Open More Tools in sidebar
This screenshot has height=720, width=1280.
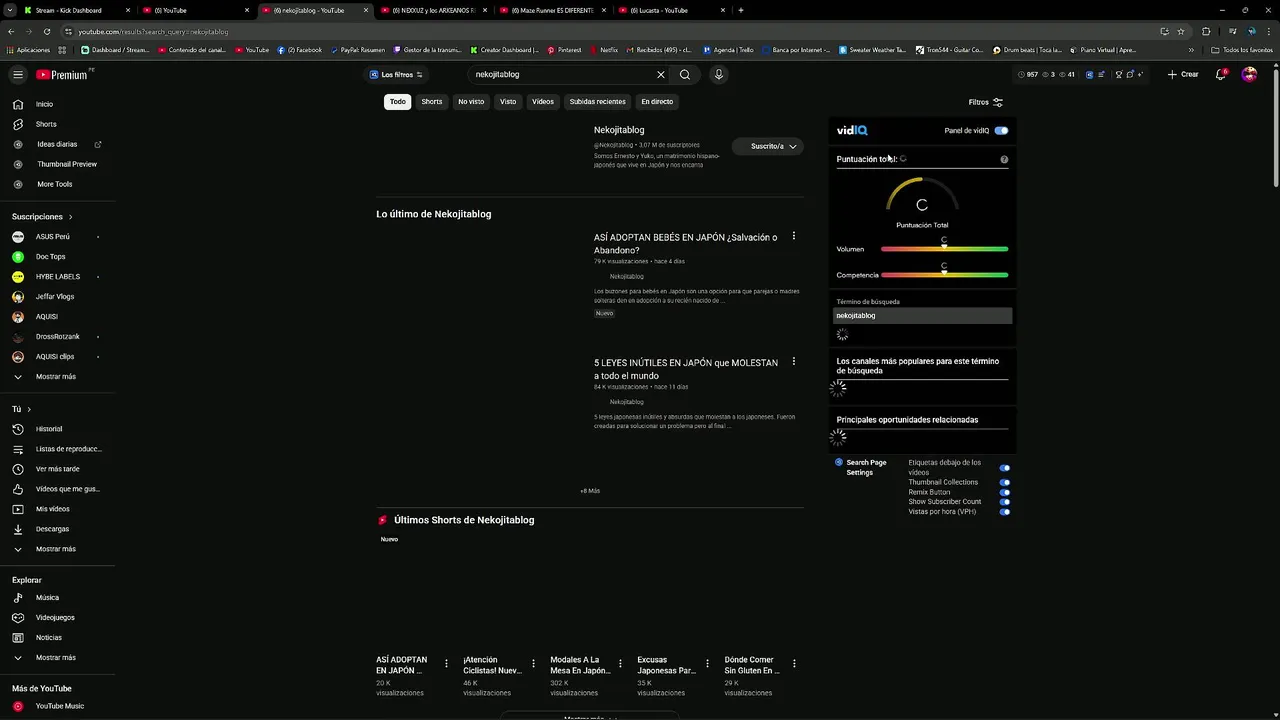(x=55, y=184)
